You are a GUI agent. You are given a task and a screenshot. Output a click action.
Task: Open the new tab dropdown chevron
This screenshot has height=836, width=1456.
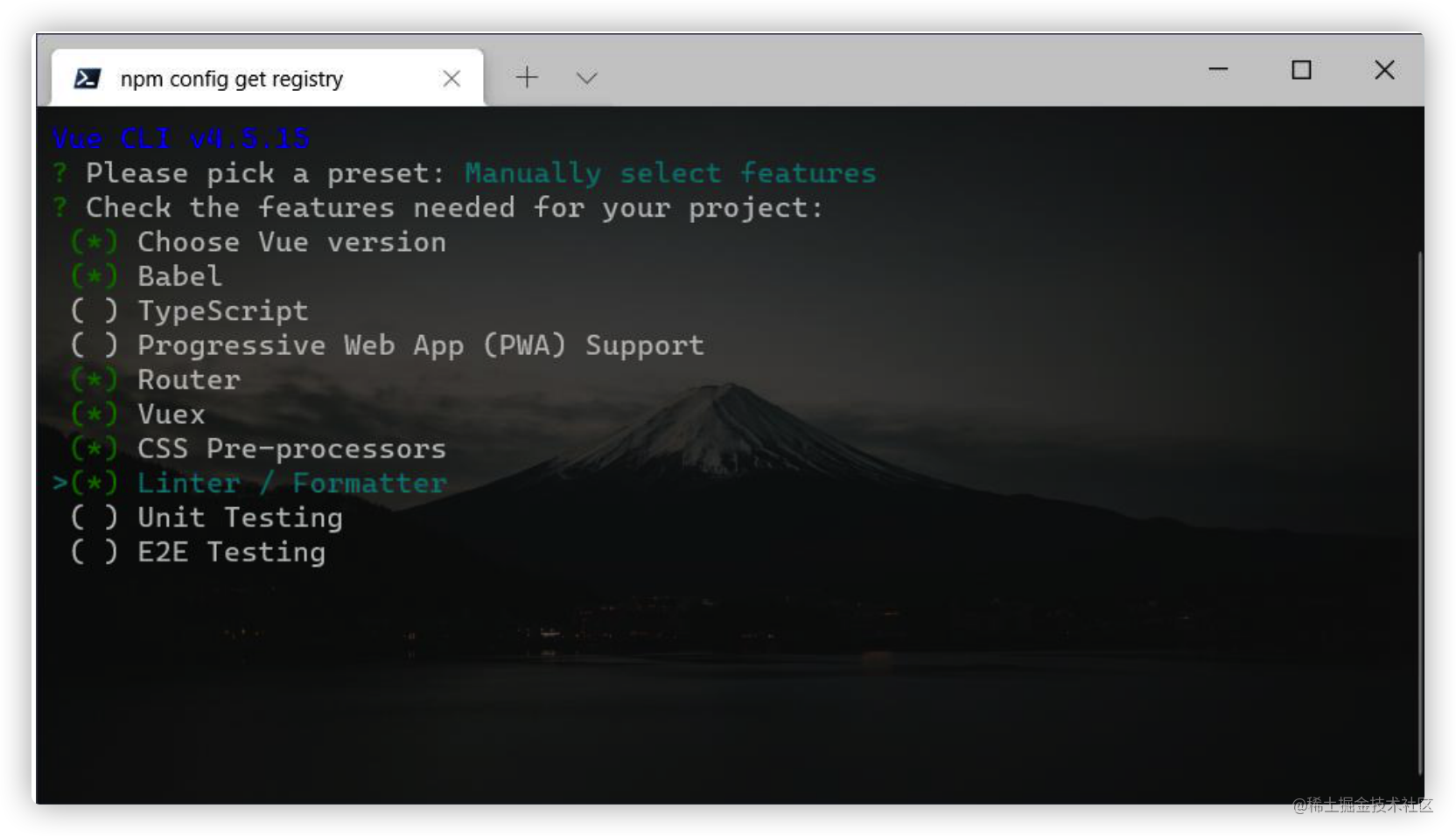pyautogui.click(x=585, y=77)
